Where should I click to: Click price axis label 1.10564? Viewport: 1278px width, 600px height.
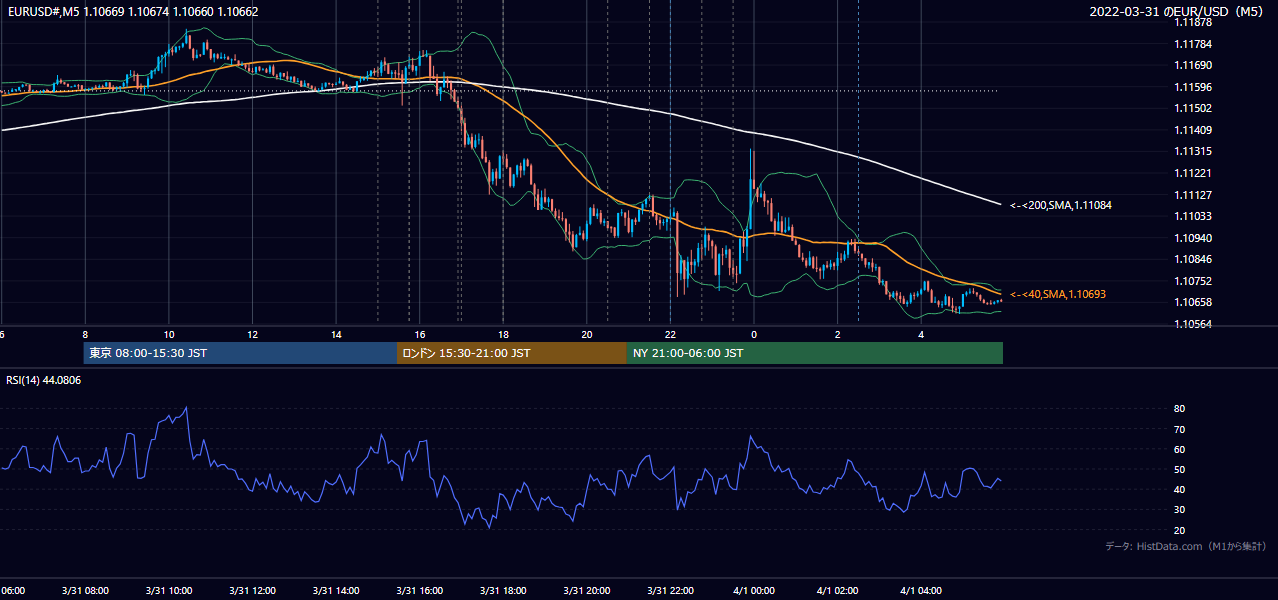tap(1192, 324)
